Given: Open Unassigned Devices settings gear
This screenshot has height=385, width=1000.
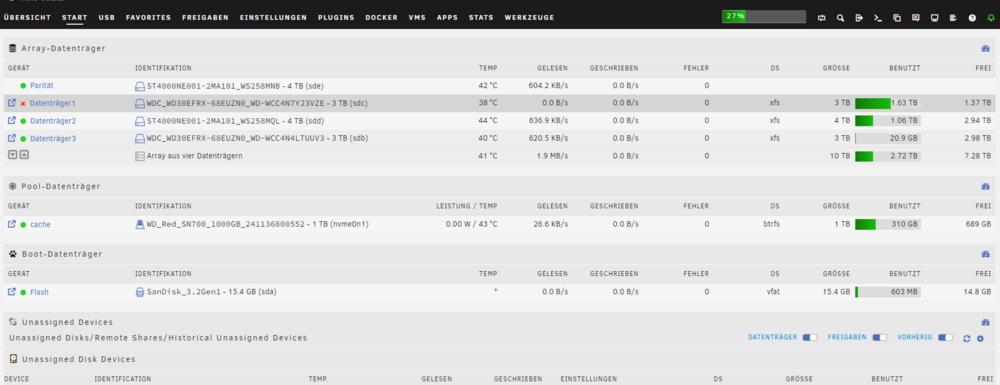Looking at the screenshot, I should [980, 338].
